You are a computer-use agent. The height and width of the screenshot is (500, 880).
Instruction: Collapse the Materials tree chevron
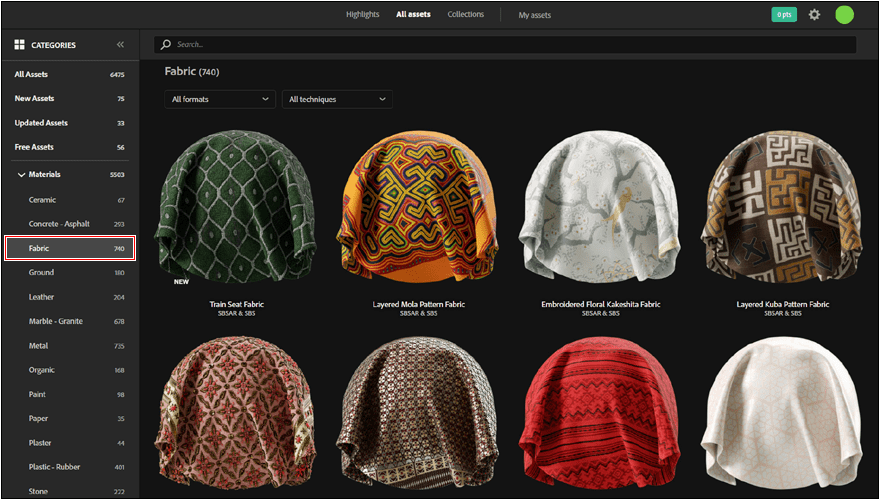click(21, 175)
